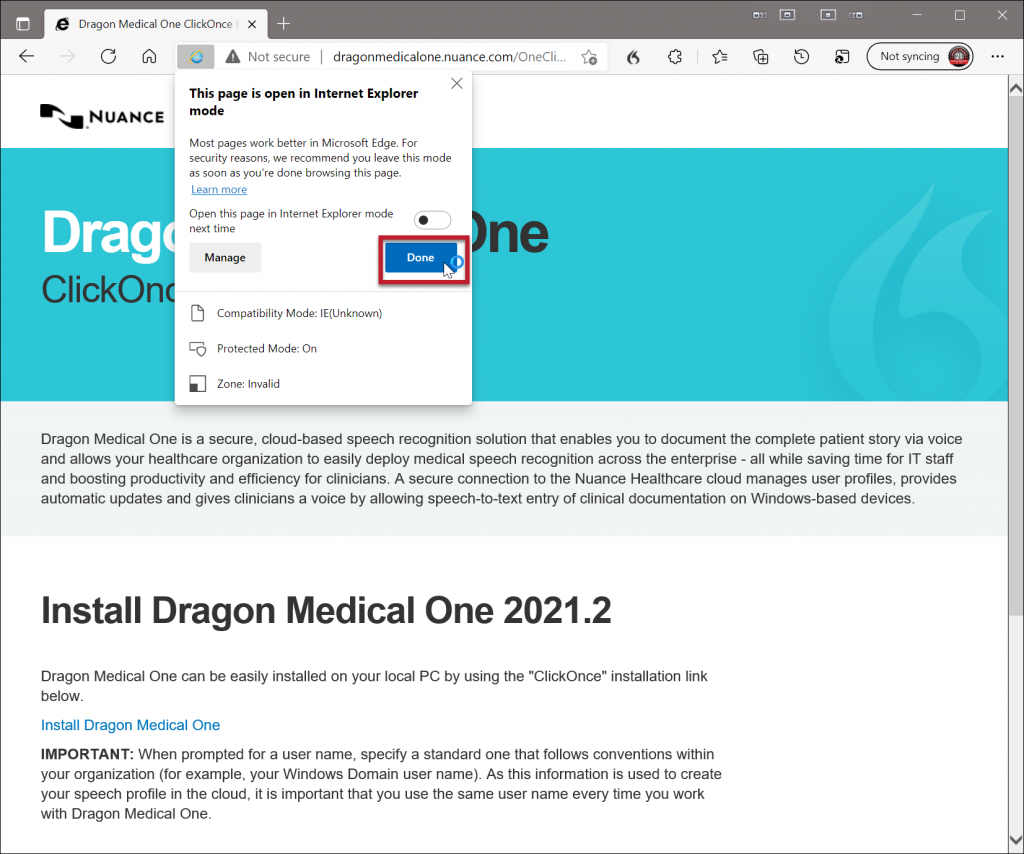Click the Nuance logo
The height and width of the screenshot is (854, 1024).
click(102, 116)
